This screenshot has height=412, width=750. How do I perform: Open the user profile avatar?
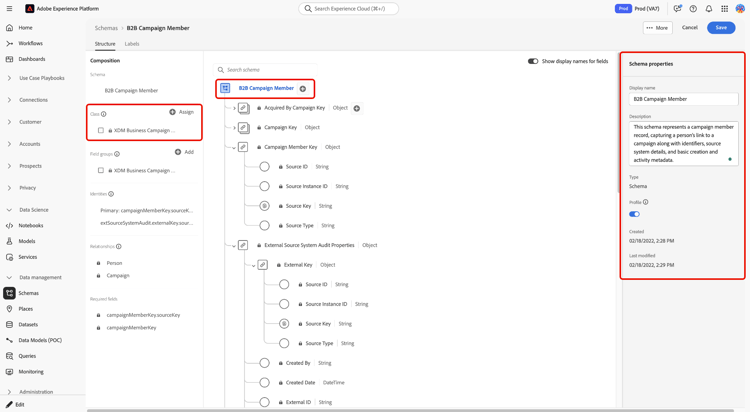(x=740, y=9)
